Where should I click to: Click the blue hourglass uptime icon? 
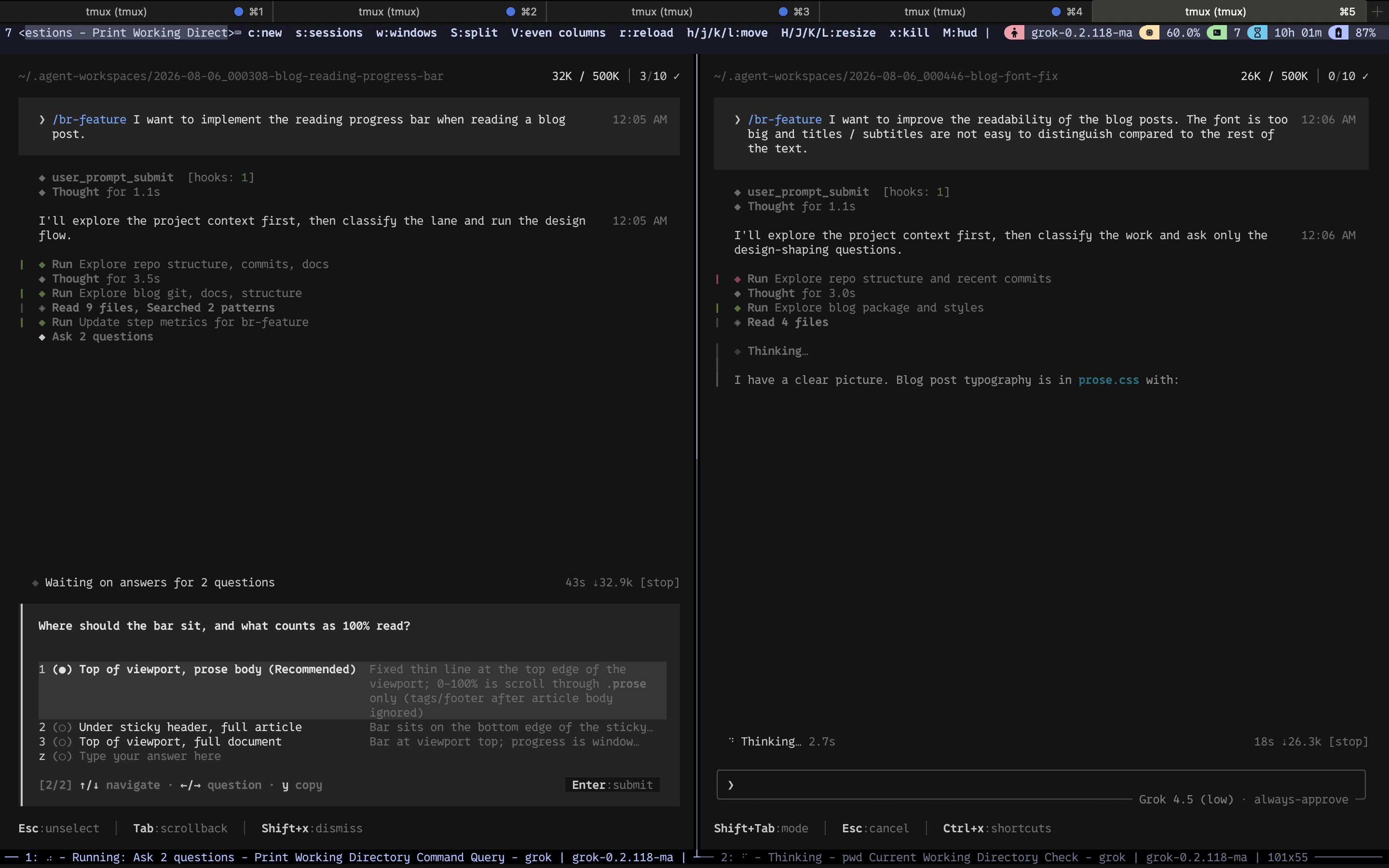click(x=1257, y=33)
